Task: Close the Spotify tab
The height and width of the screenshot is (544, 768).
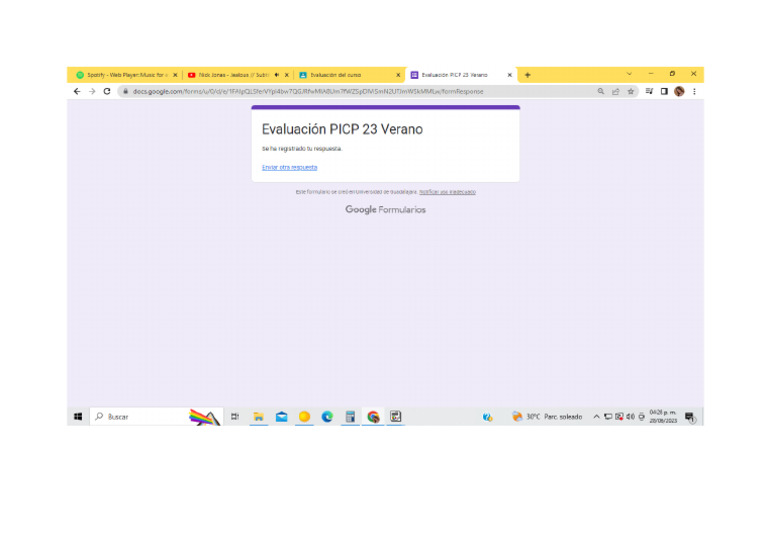Action: pyautogui.click(x=175, y=75)
